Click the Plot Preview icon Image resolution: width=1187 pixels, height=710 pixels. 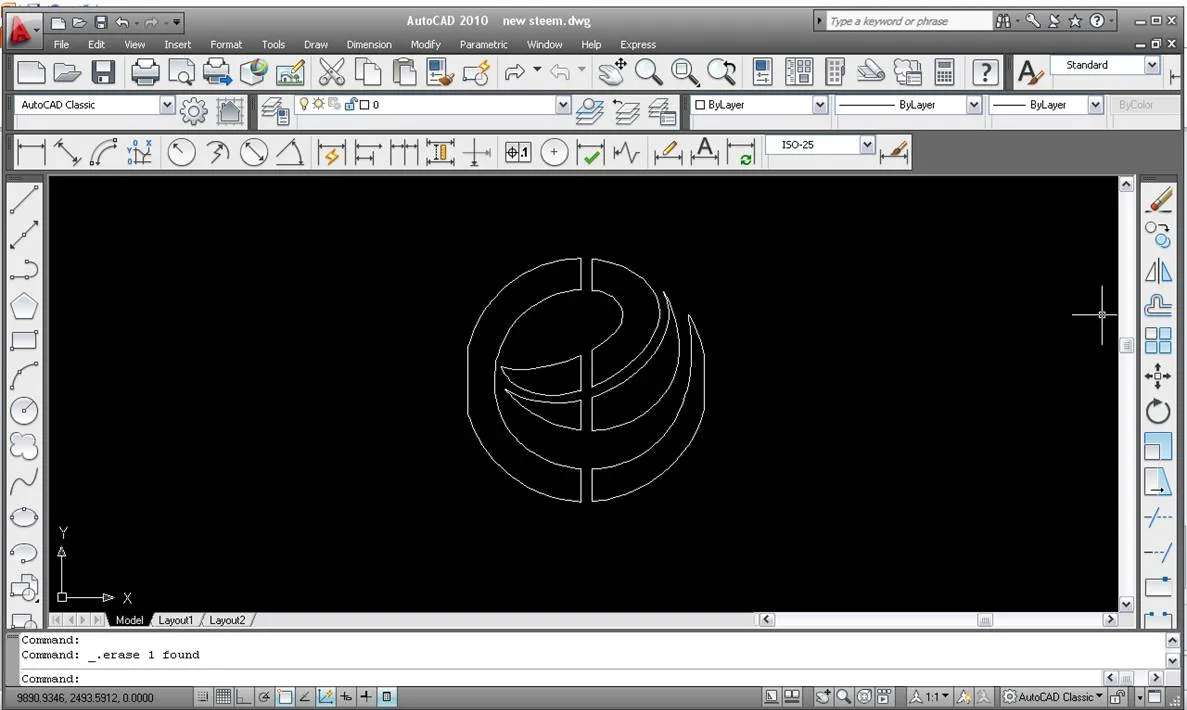click(x=181, y=73)
